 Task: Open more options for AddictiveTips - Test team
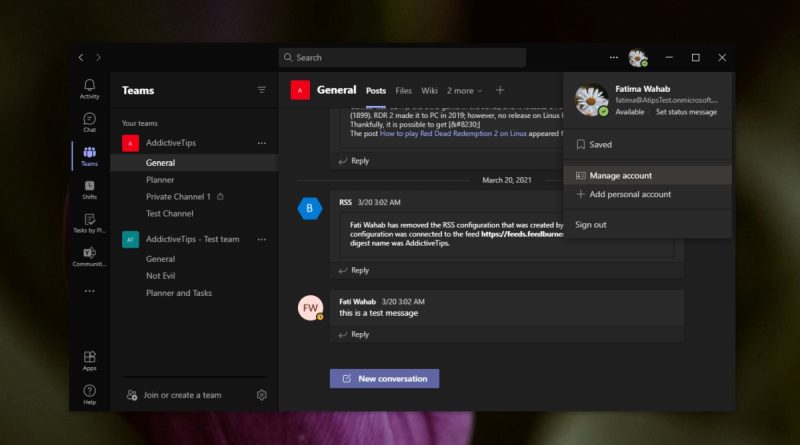click(262, 239)
